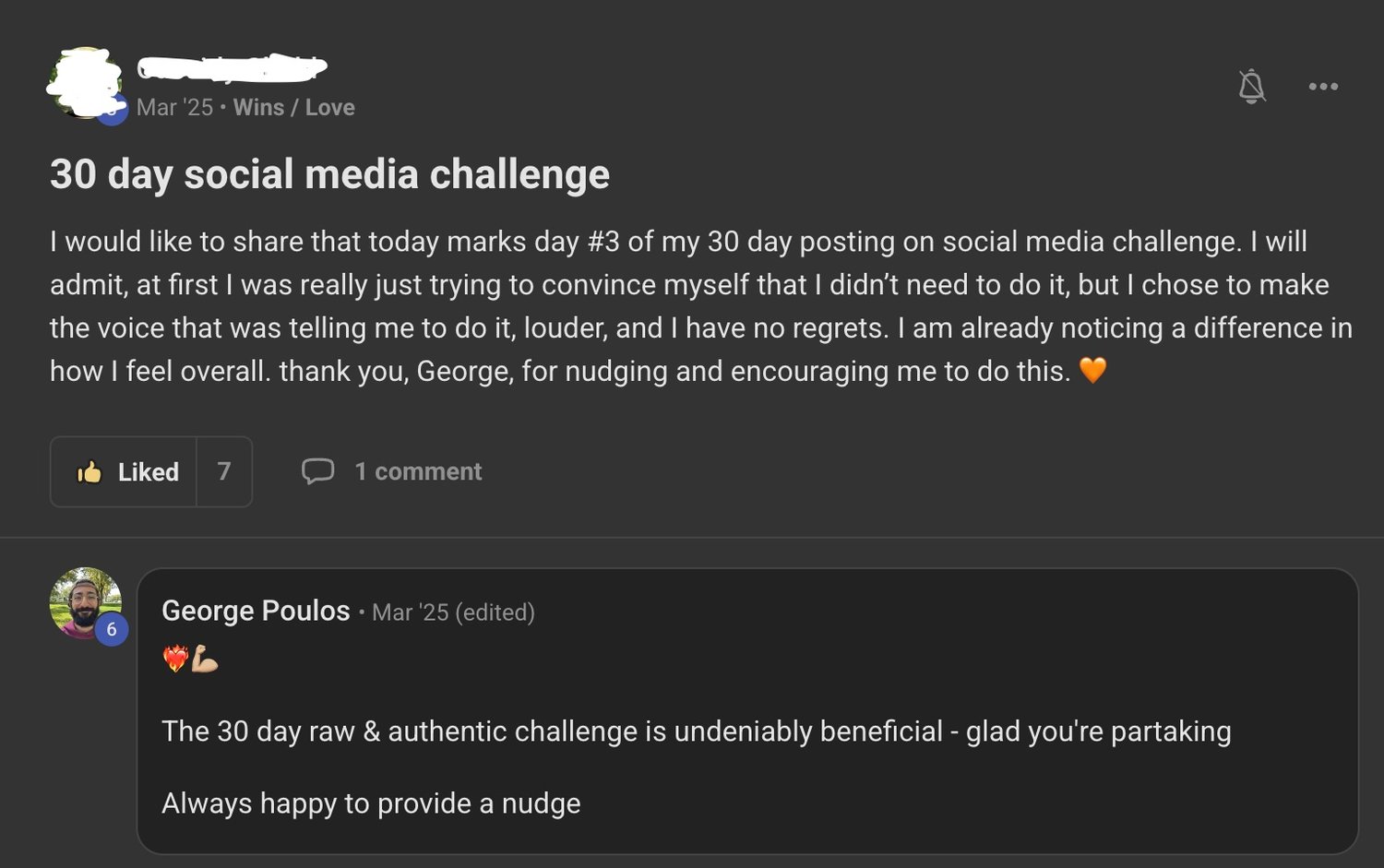Click the speech bubble comment icon
Viewport: 1384px width, 868px height.
coord(317,471)
